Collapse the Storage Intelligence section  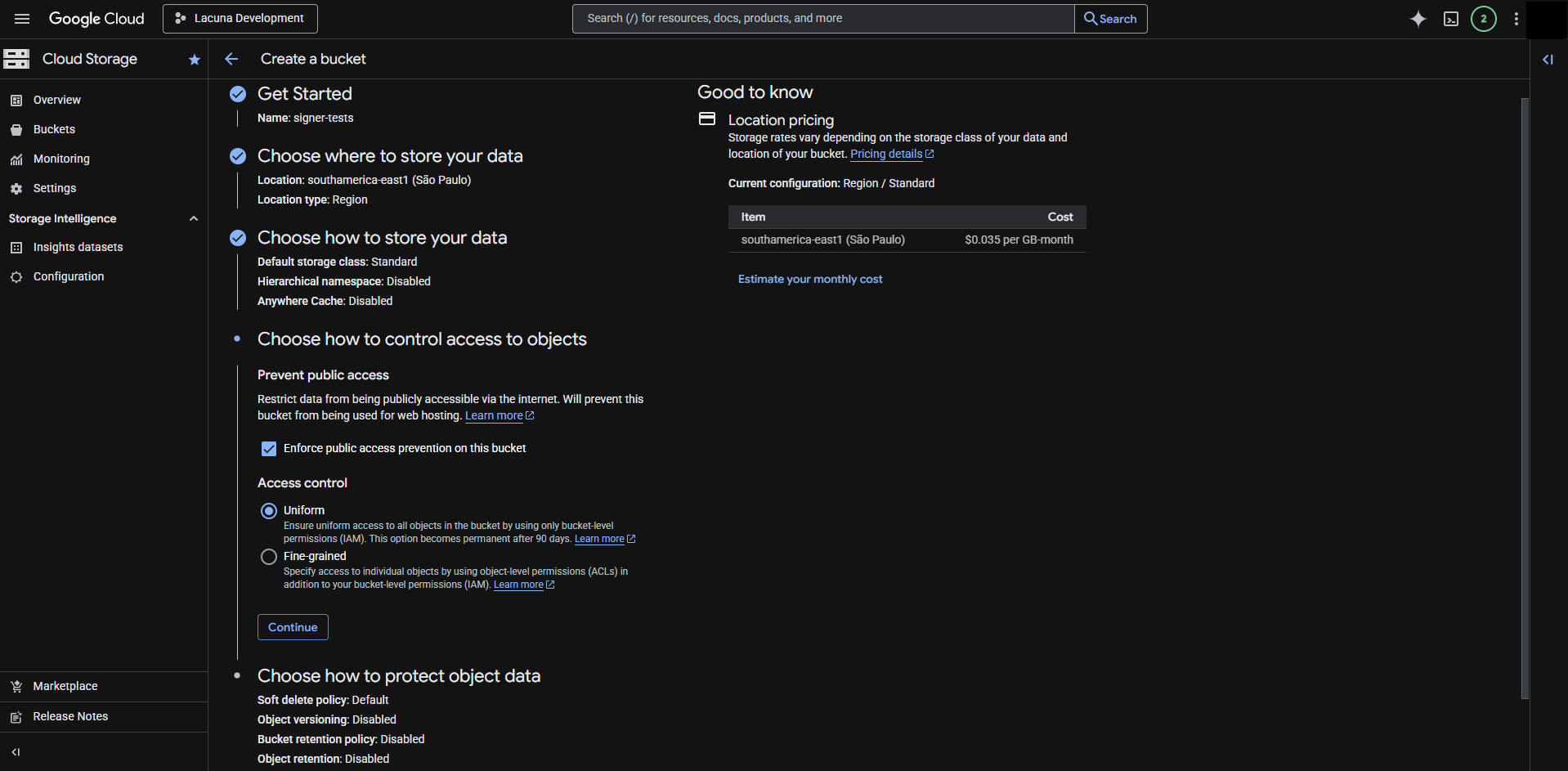click(x=194, y=219)
